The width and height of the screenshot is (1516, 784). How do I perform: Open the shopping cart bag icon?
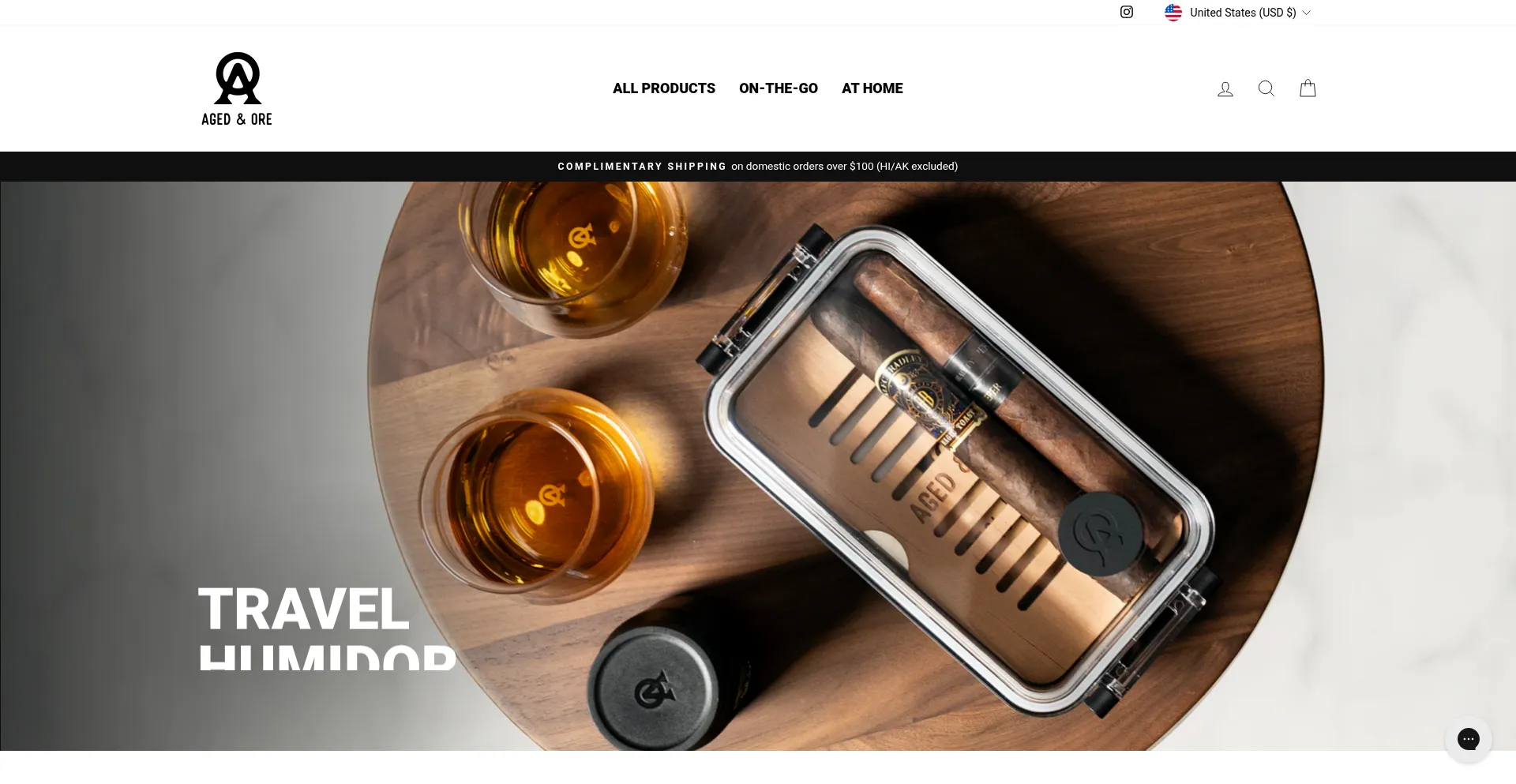coord(1308,88)
